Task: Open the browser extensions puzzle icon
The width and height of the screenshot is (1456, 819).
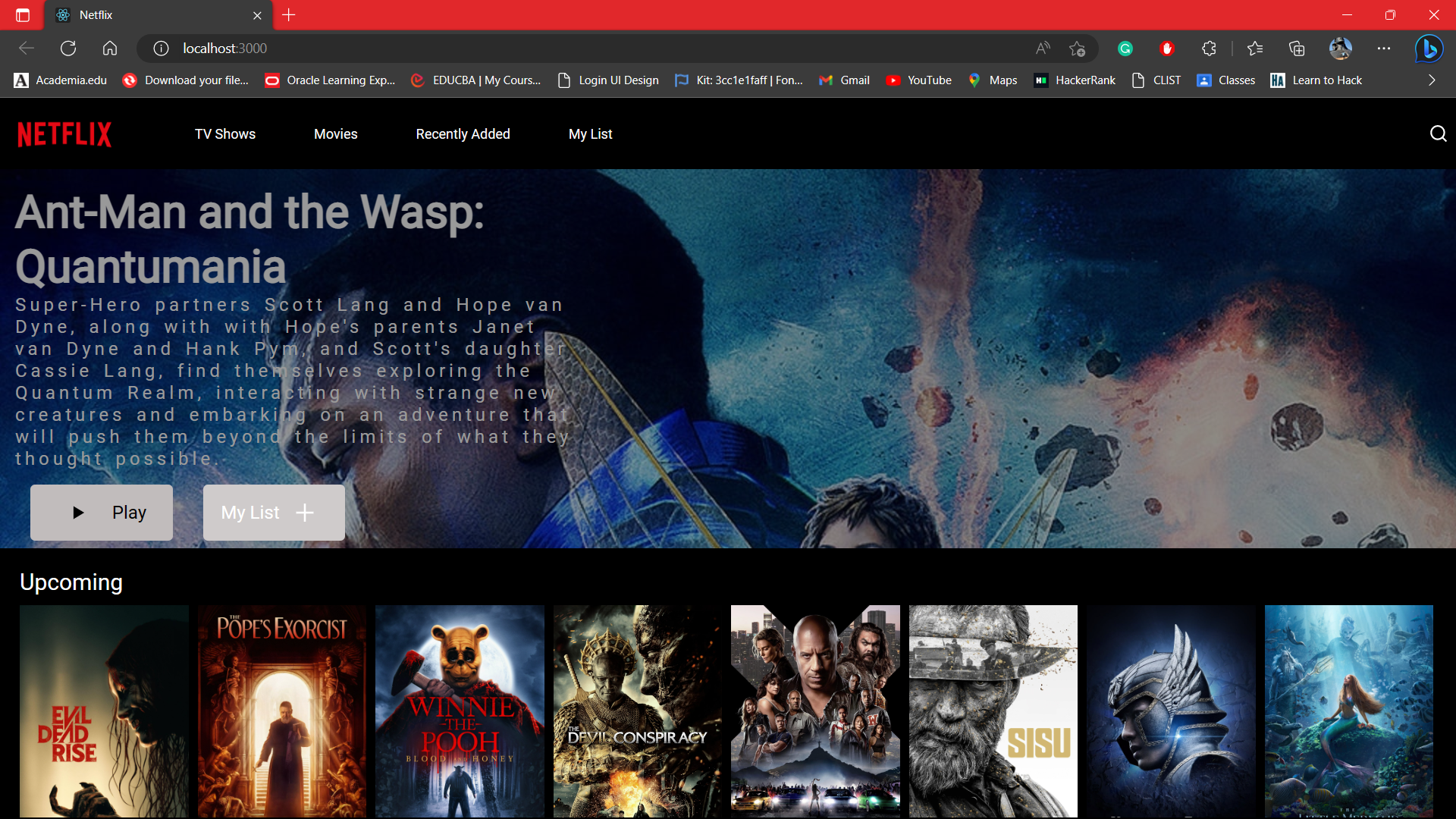Action: pos(1209,48)
